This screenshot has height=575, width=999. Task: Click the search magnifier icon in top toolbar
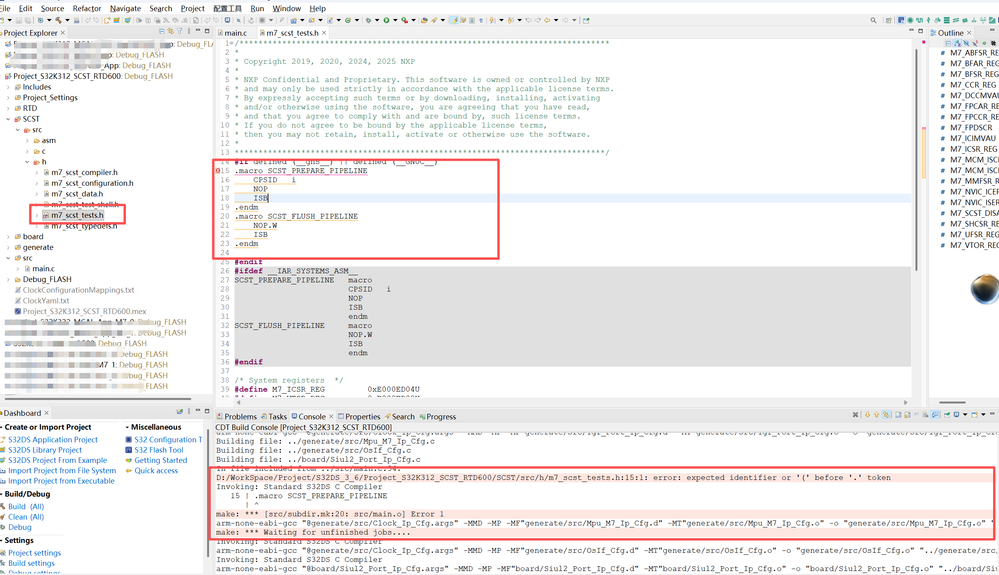pos(873,20)
